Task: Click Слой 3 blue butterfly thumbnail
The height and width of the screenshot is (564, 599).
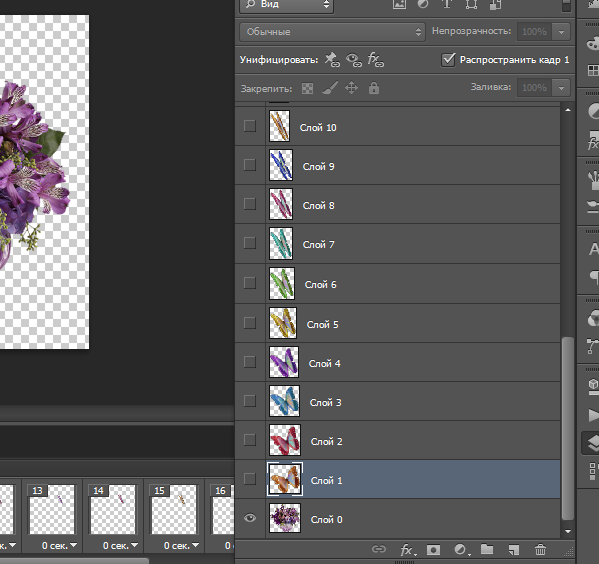Action: tap(284, 401)
